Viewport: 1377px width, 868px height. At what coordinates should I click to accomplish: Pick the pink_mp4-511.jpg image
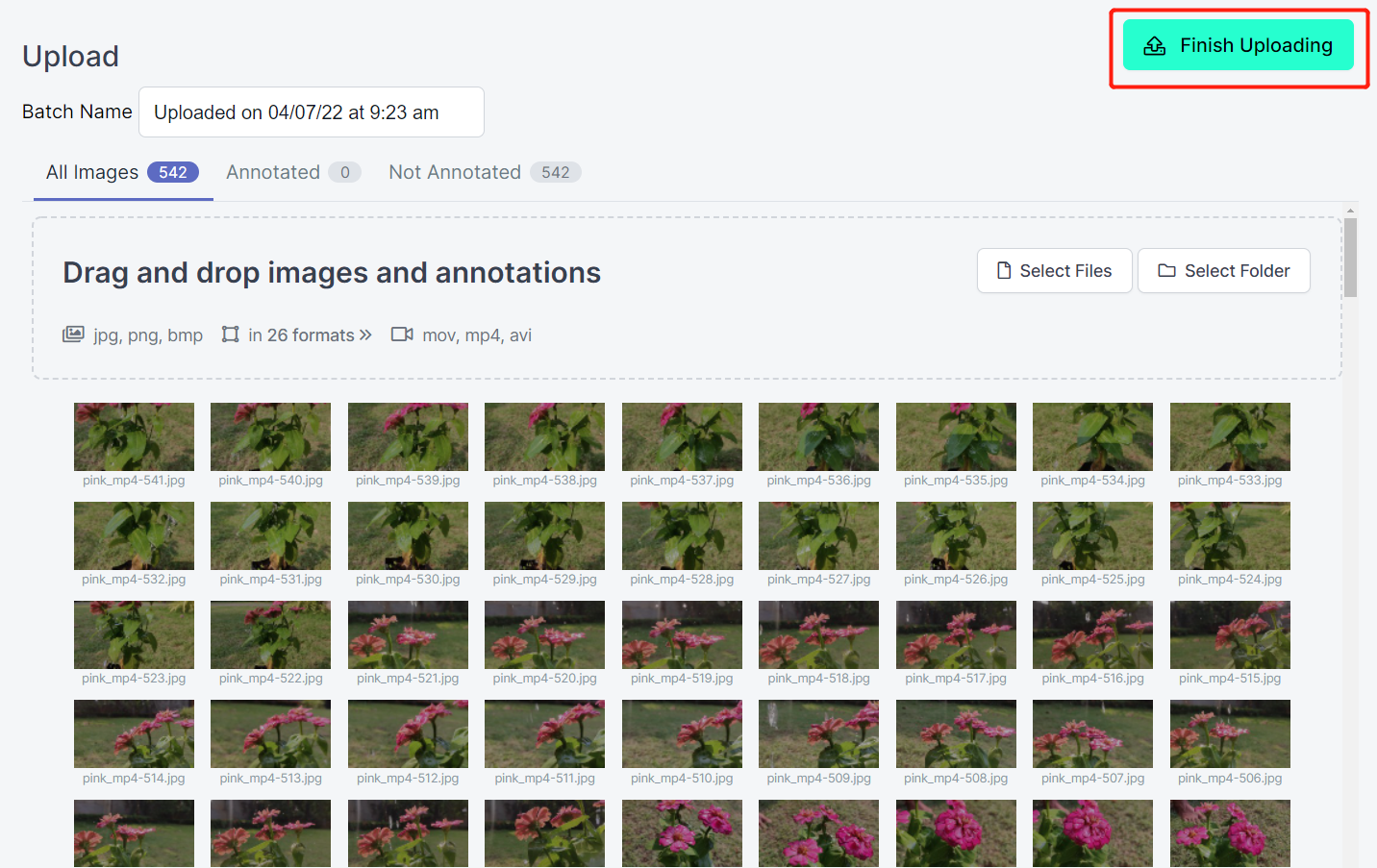(545, 734)
